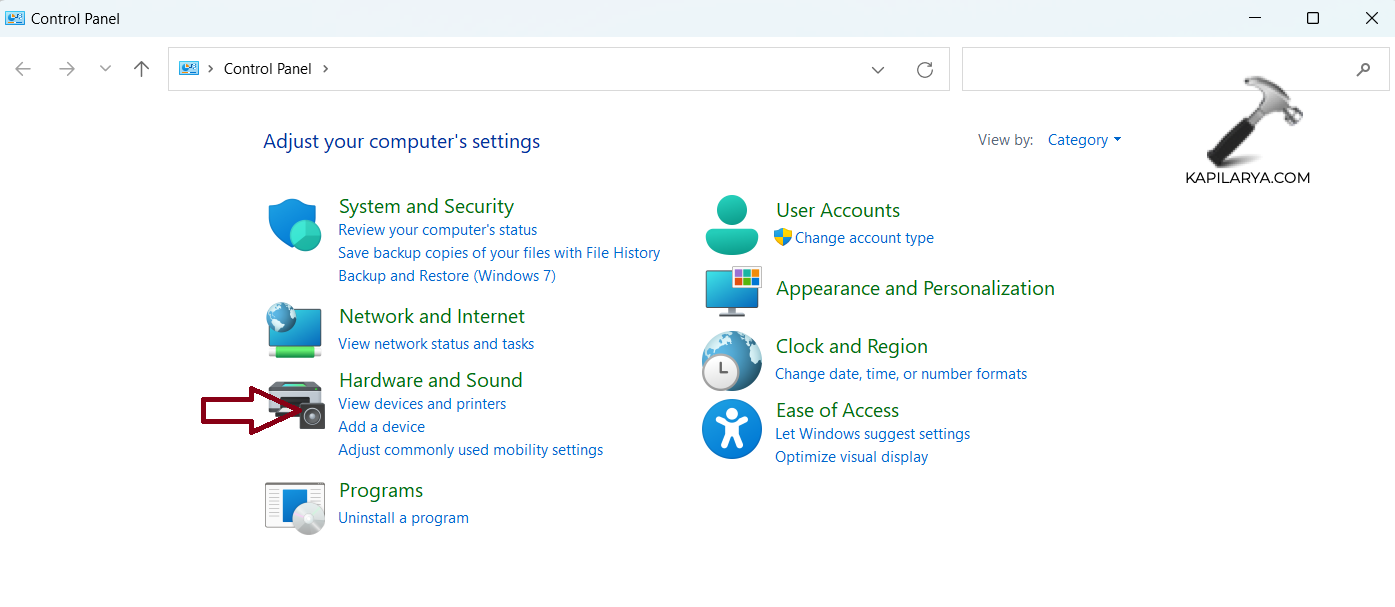
Task: Open the address bar history dropdown
Action: 878,69
